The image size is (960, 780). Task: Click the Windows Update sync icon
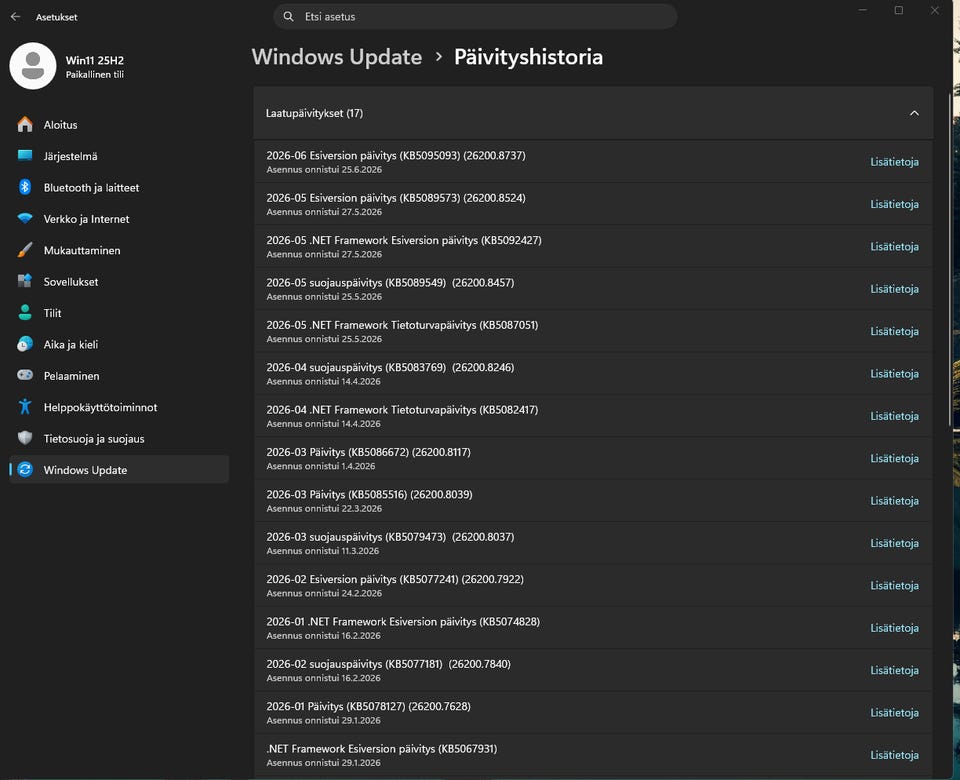click(25, 470)
